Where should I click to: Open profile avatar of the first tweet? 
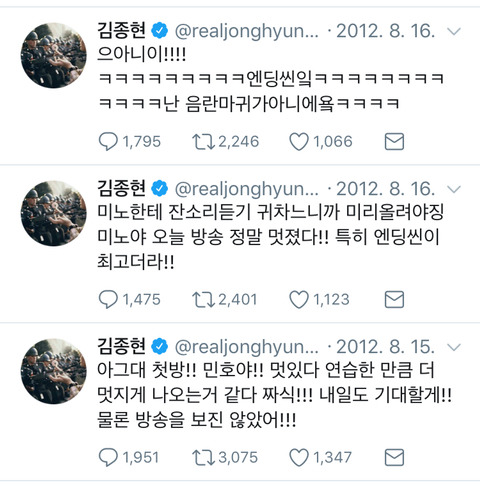(53, 55)
